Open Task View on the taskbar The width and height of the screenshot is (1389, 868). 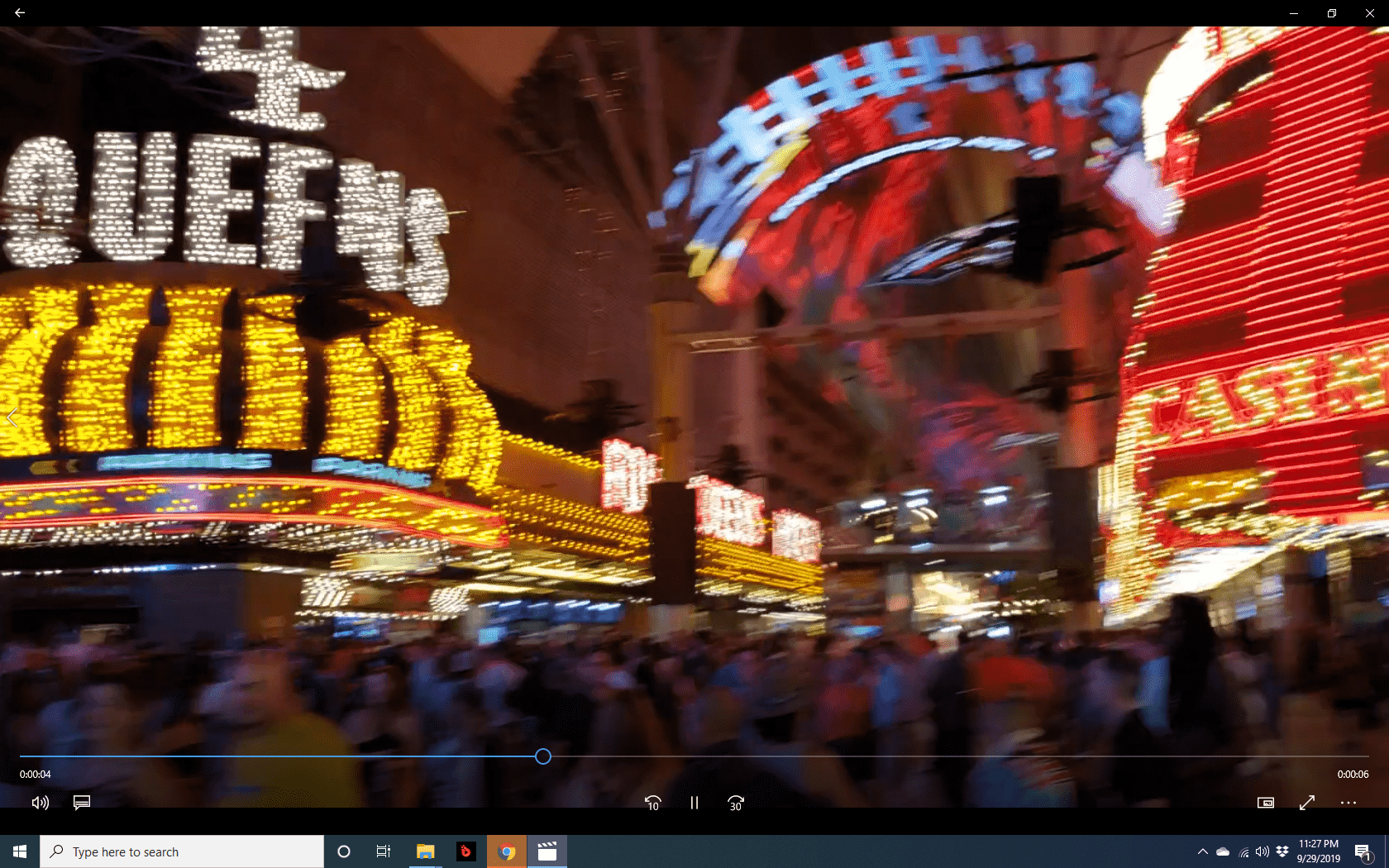point(384,851)
